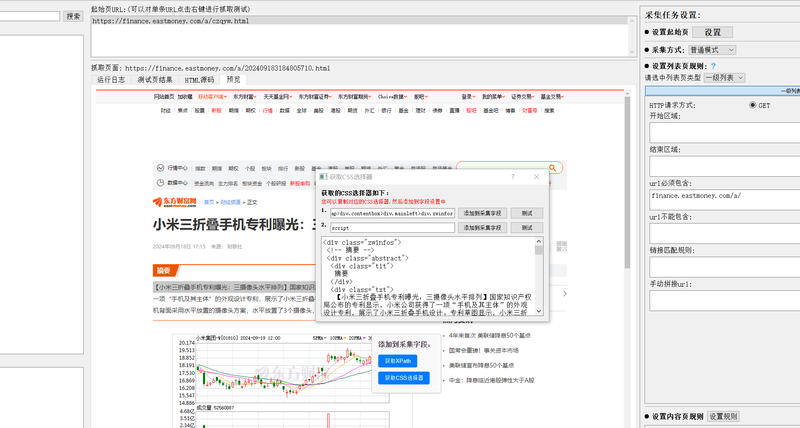The width and height of the screenshot is (800, 428).
Task: Click the 摘要 orange heading tag
Action: pos(164,270)
